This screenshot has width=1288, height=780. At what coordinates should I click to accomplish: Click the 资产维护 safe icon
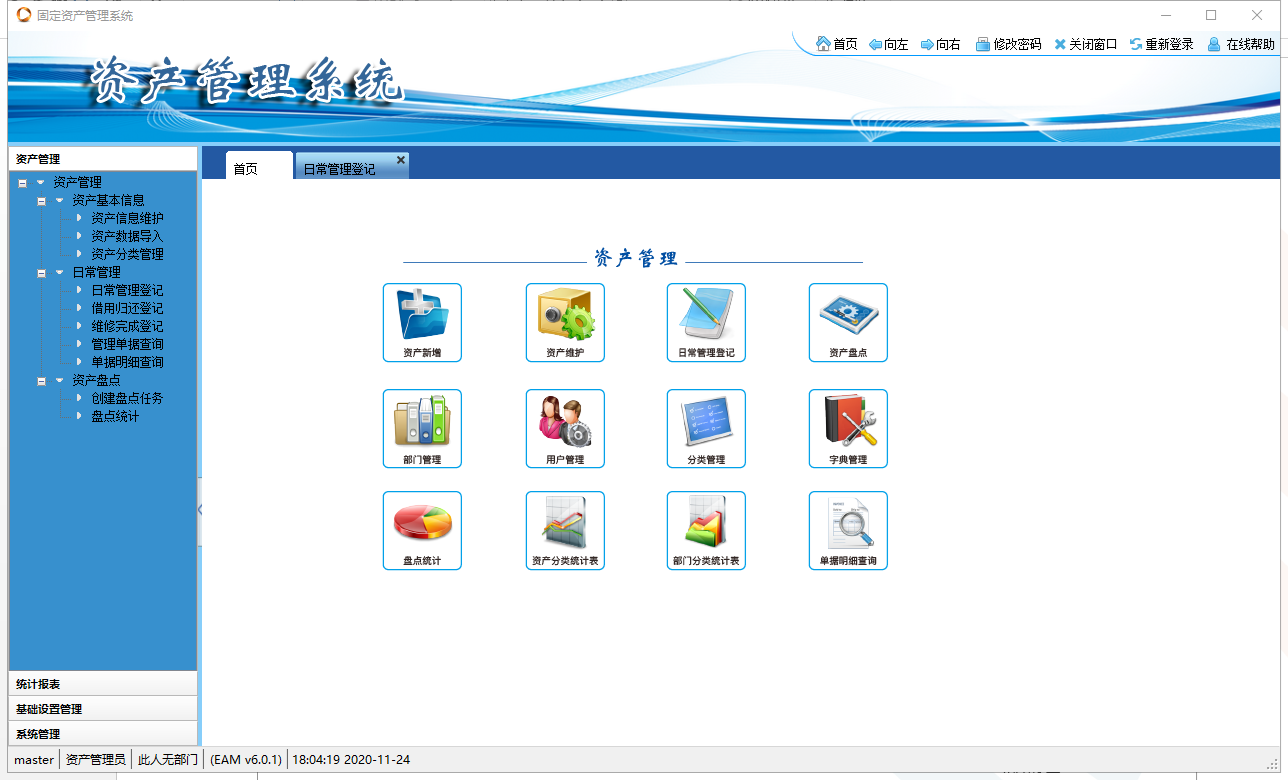565,316
